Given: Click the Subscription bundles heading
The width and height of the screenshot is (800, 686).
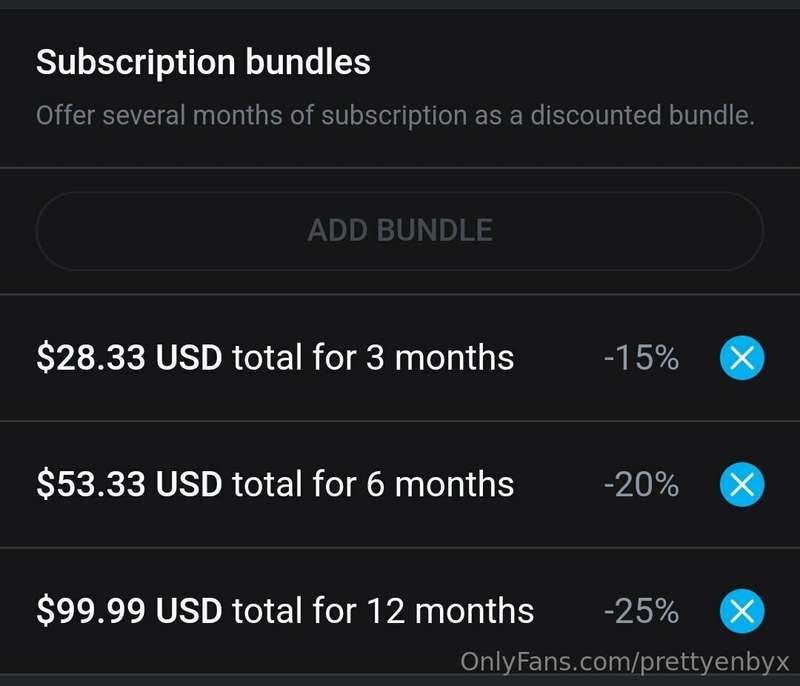Looking at the screenshot, I should tap(203, 63).
